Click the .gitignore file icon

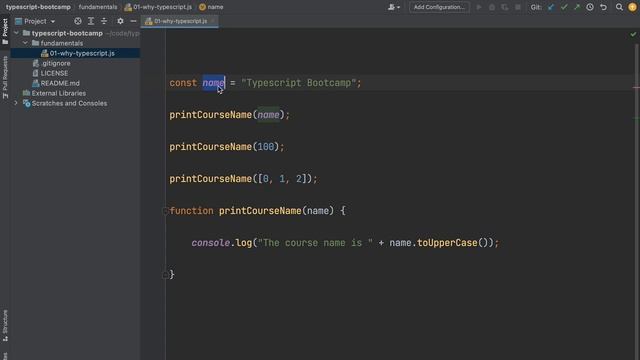[x=36, y=63]
